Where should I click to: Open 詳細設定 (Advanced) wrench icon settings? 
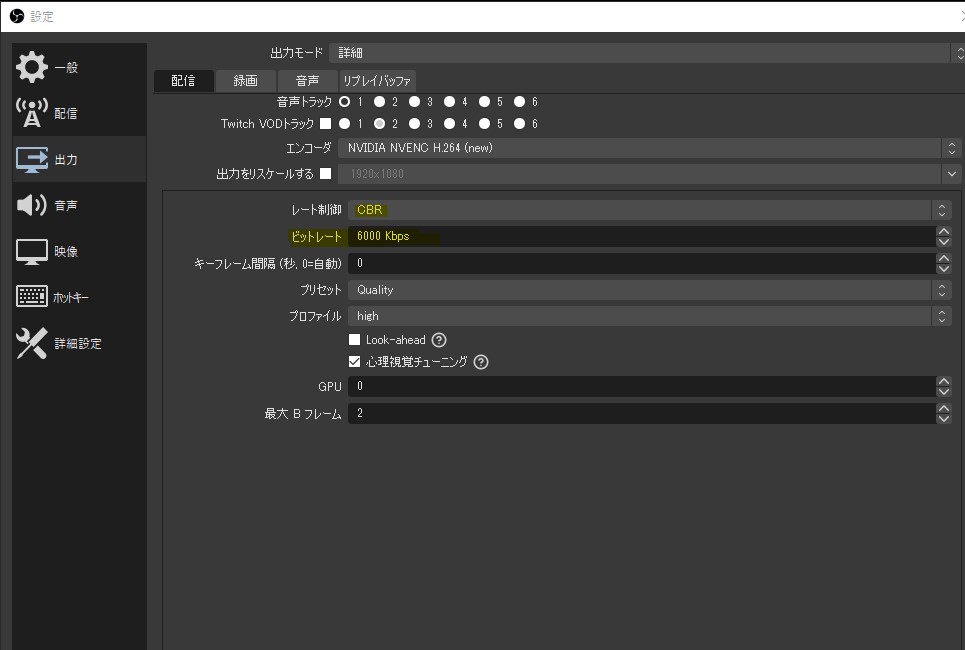click(x=32, y=344)
